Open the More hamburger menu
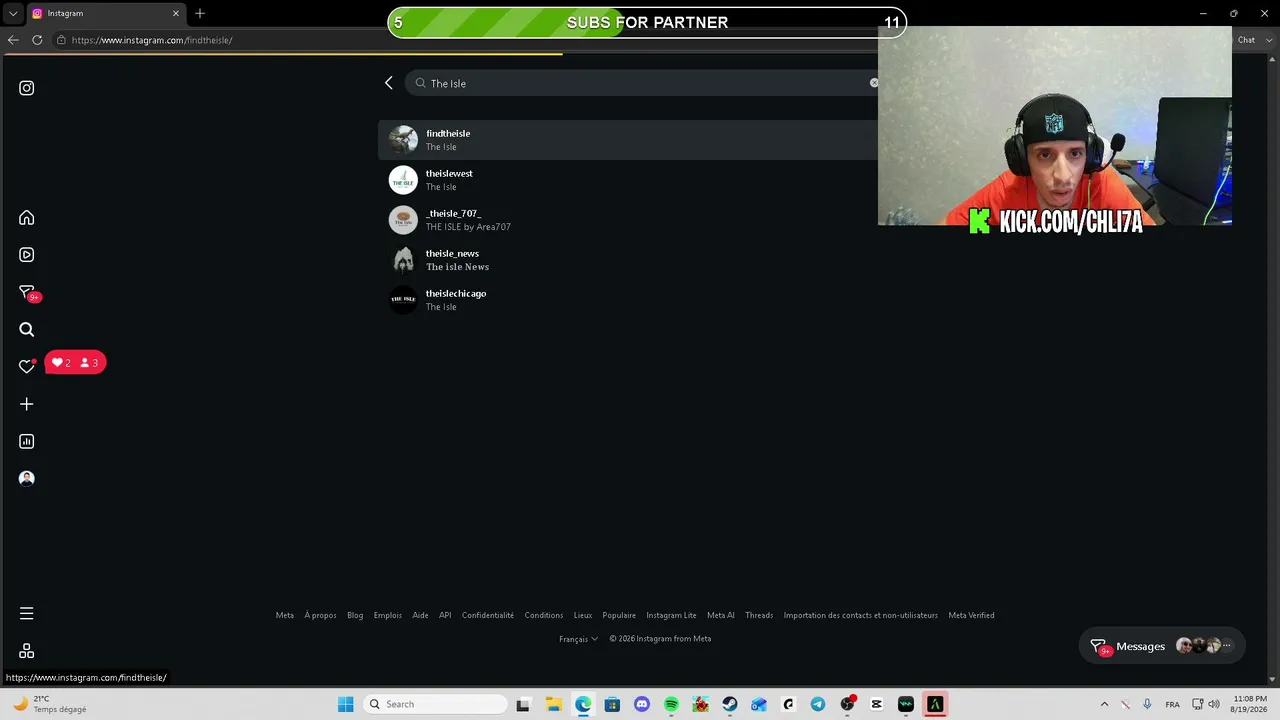The image size is (1280, 720). tap(27, 613)
